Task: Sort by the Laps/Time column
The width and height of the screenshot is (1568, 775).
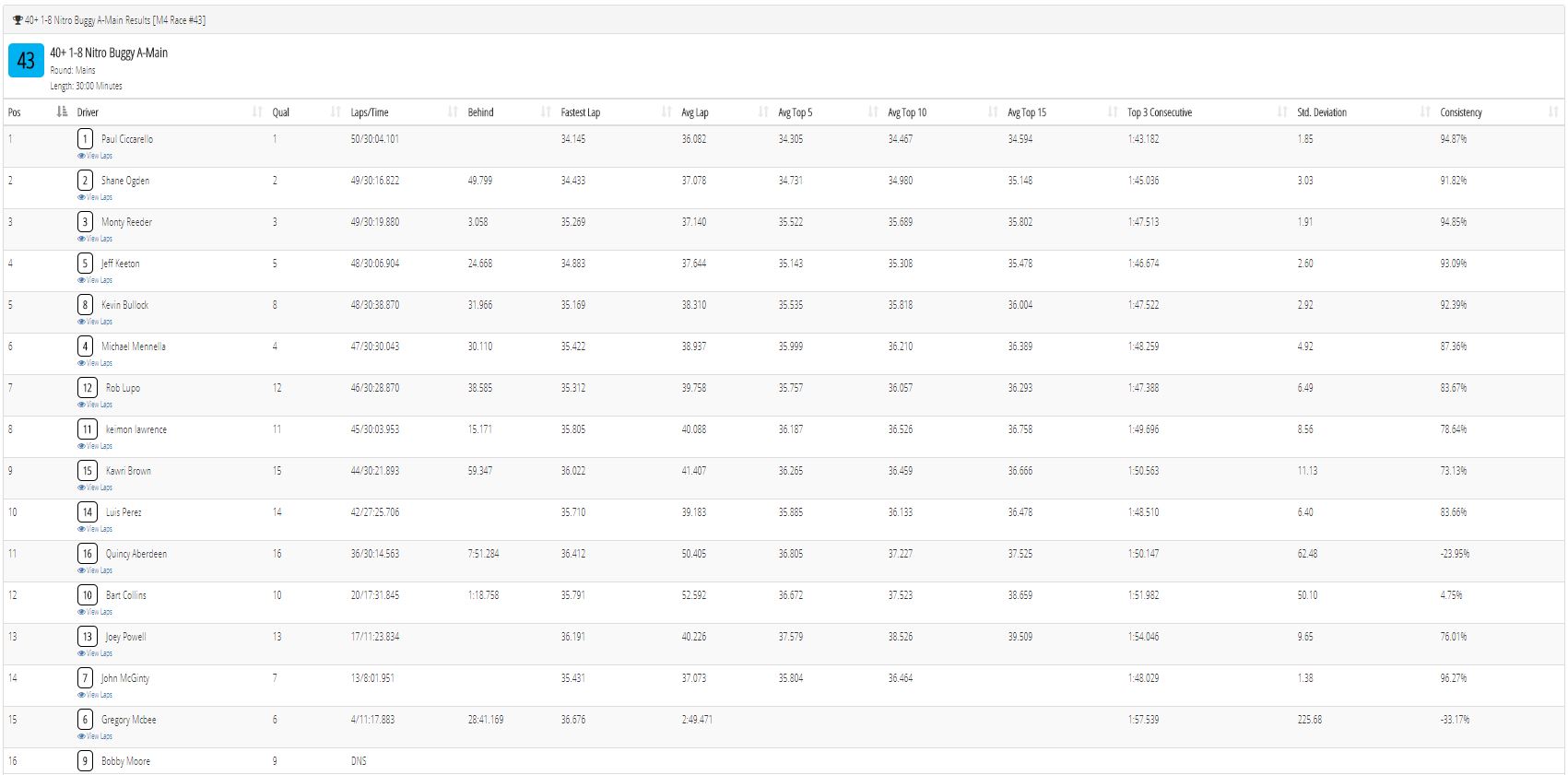Action: pyautogui.click(x=404, y=112)
